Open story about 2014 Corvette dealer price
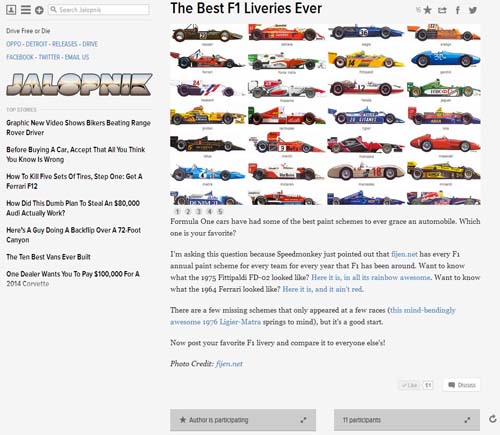The height and width of the screenshot is (435, 500). pos(73,279)
